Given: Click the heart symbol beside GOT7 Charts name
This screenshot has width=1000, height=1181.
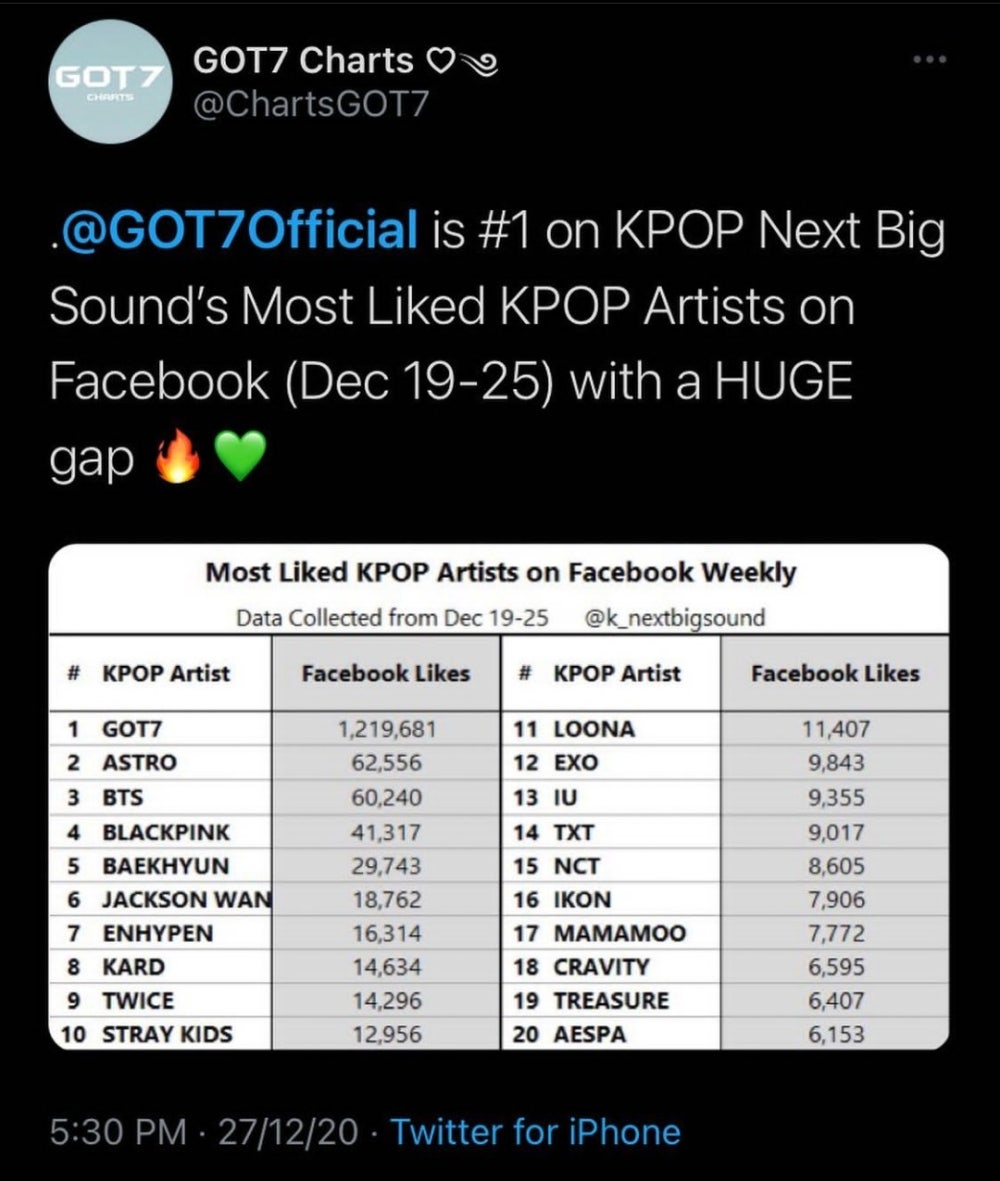Looking at the screenshot, I should point(441,60).
